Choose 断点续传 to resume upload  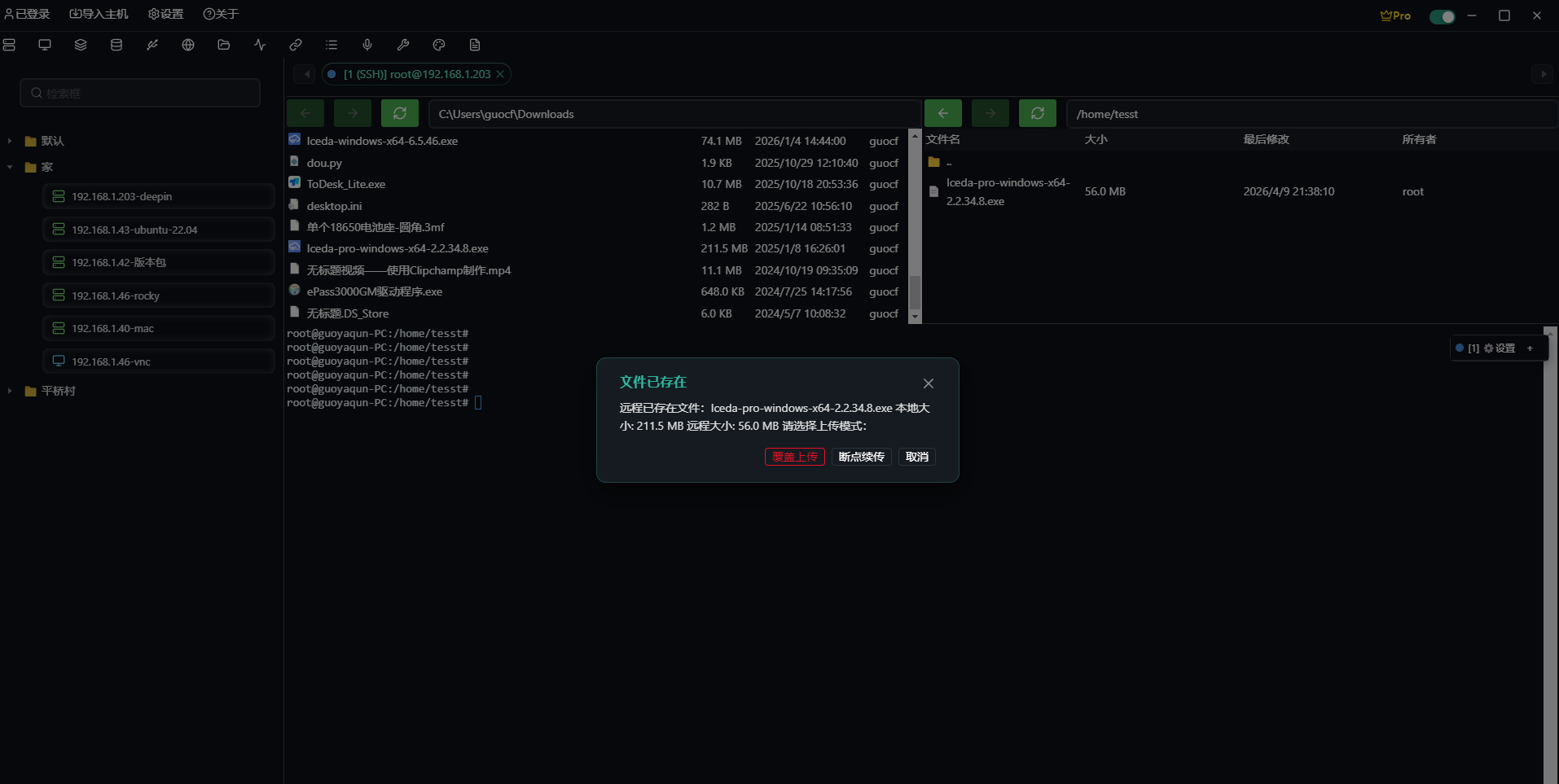[861, 457]
